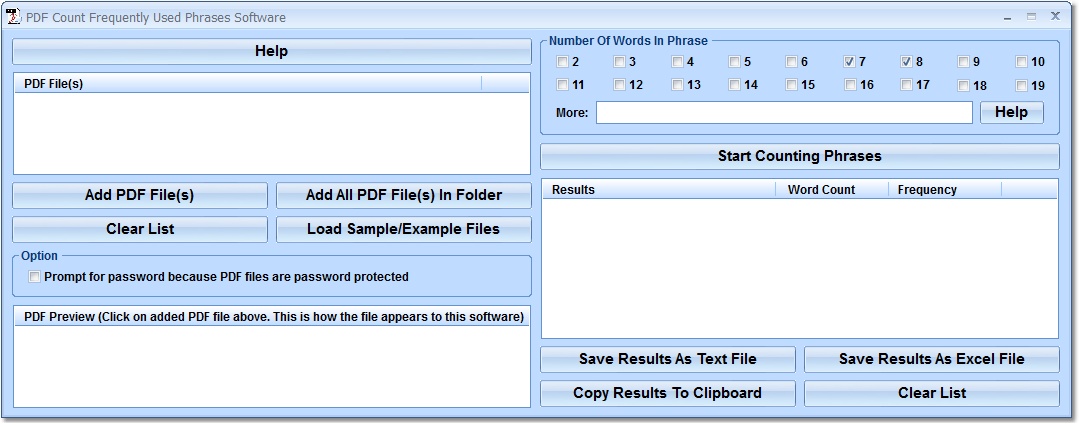Viewport: 1079px width, 425px height.
Task: Sort by the Frequency column header
Action: pos(945,190)
